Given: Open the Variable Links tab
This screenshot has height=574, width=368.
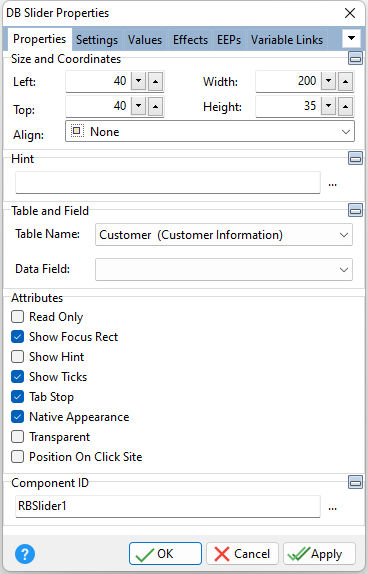Looking at the screenshot, I should coord(287,40).
